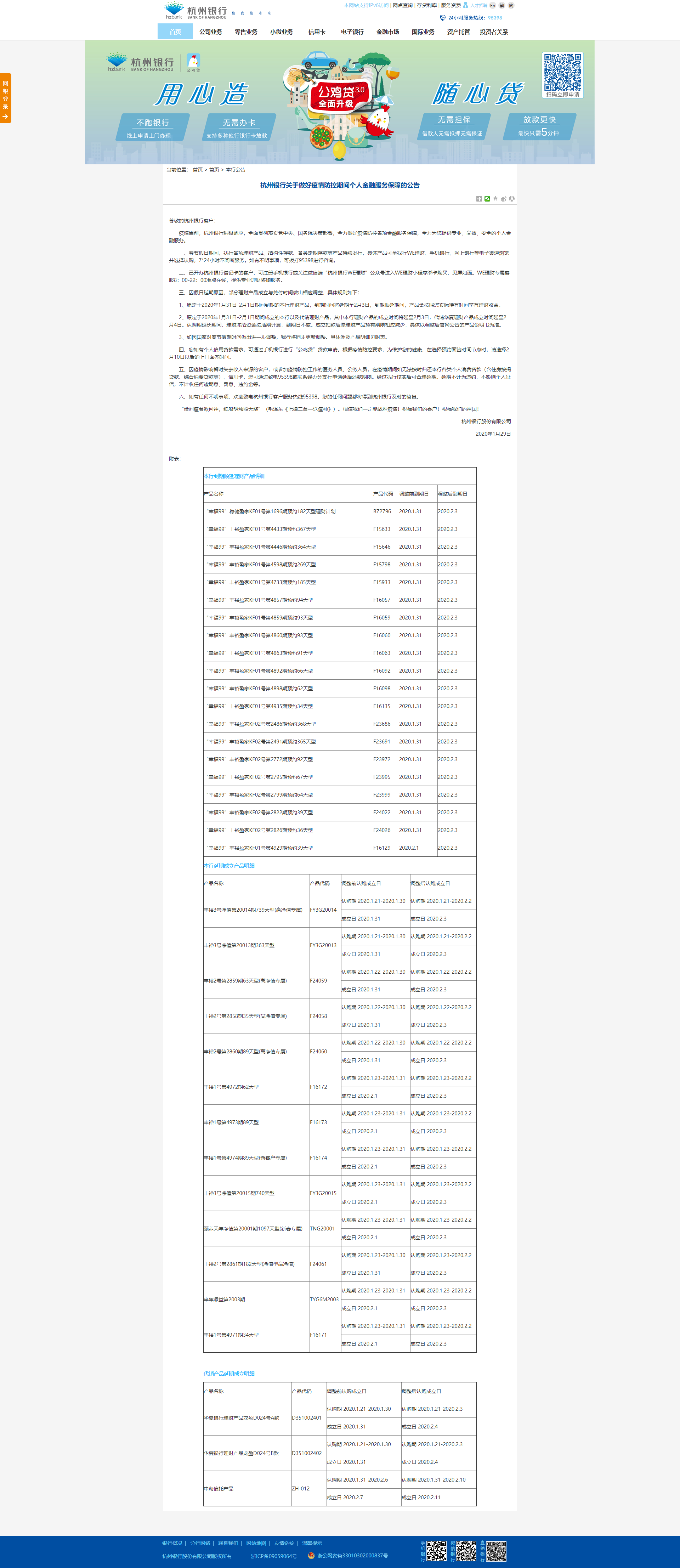Viewport: 680px width, 1568px height.
Task: Click the banner QR code 扫码立即申请
Action: [562, 75]
